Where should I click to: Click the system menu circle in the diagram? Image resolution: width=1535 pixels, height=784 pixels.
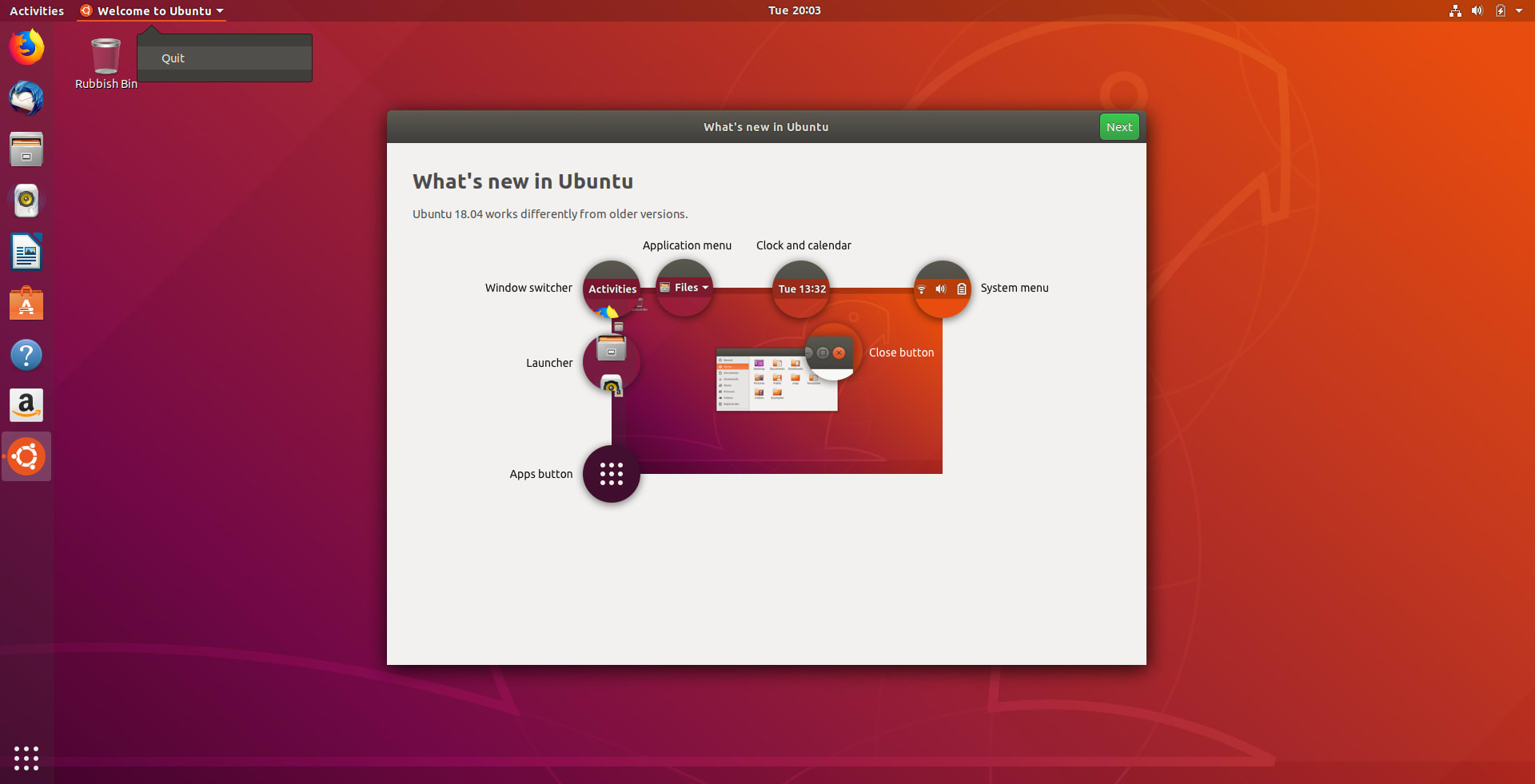[942, 289]
